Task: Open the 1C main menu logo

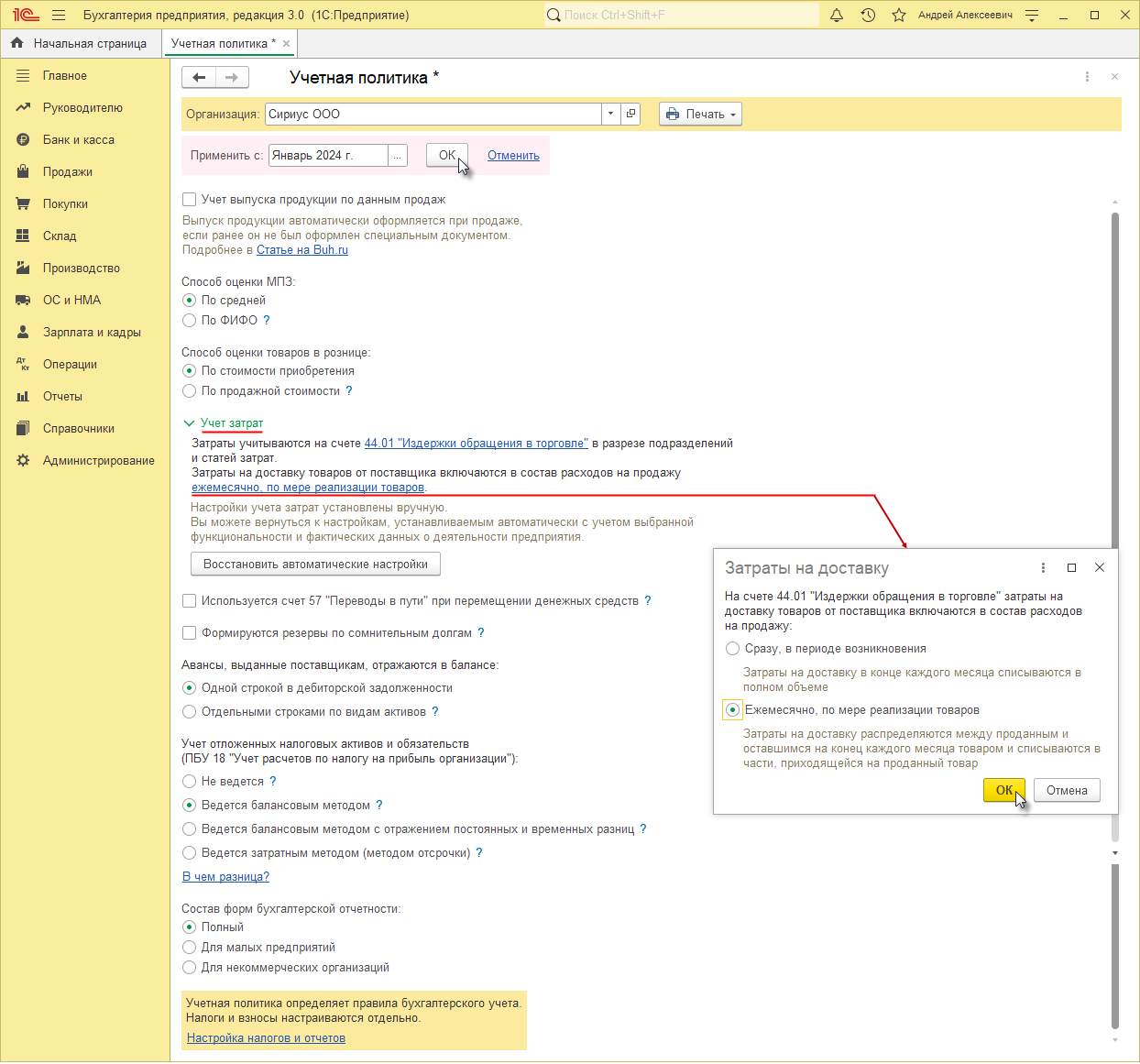Action: [x=26, y=15]
